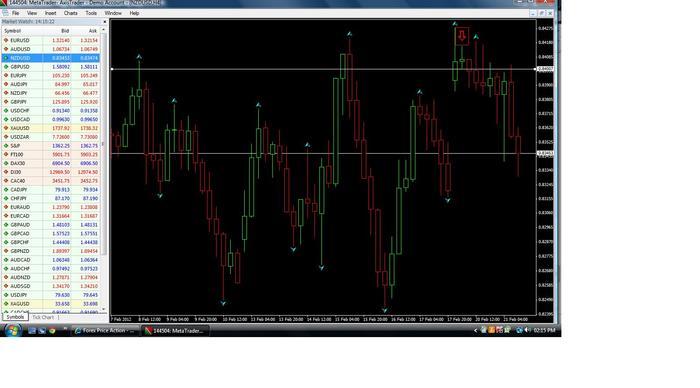This screenshot has width=700, height=388.
Task: Open the View menu
Action: (32, 13)
